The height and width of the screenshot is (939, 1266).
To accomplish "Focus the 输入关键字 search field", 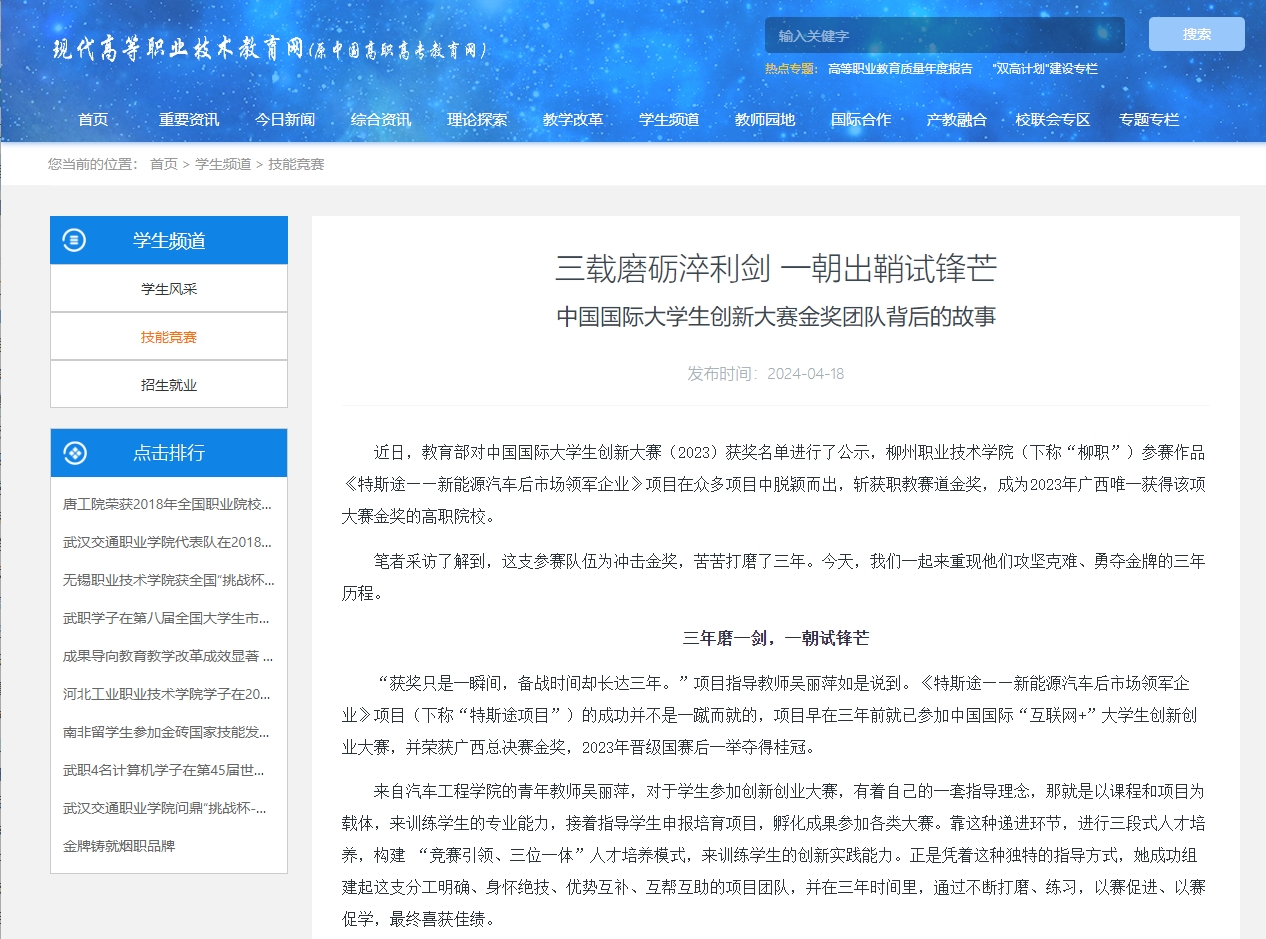I will pyautogui.click(x=944, y=35).
